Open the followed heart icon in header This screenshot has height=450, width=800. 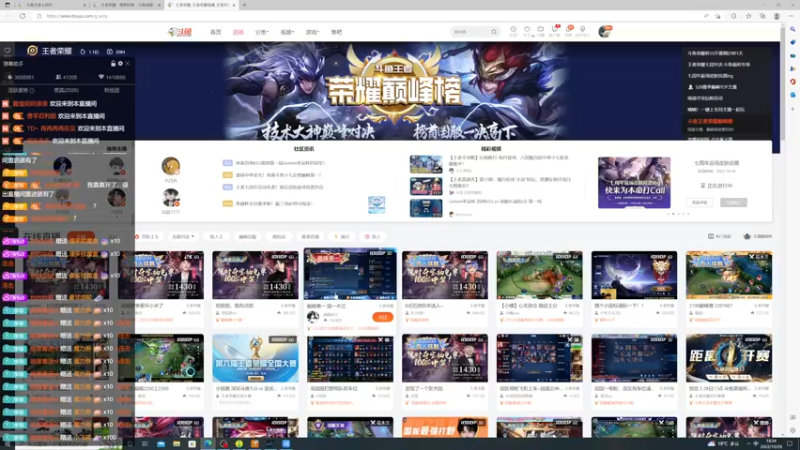527,30
